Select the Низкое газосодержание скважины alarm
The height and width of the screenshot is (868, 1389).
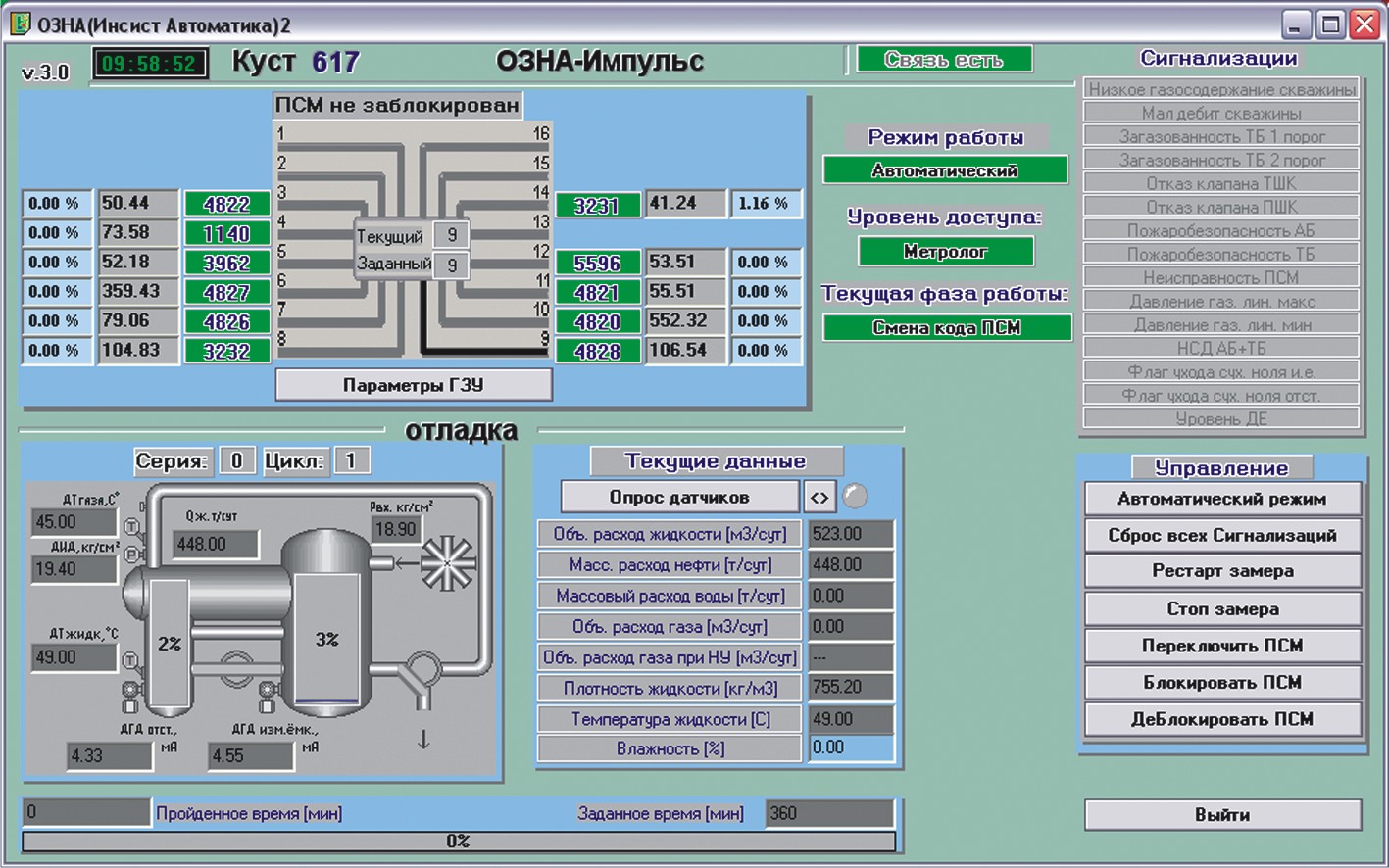tap(1221, 89)
